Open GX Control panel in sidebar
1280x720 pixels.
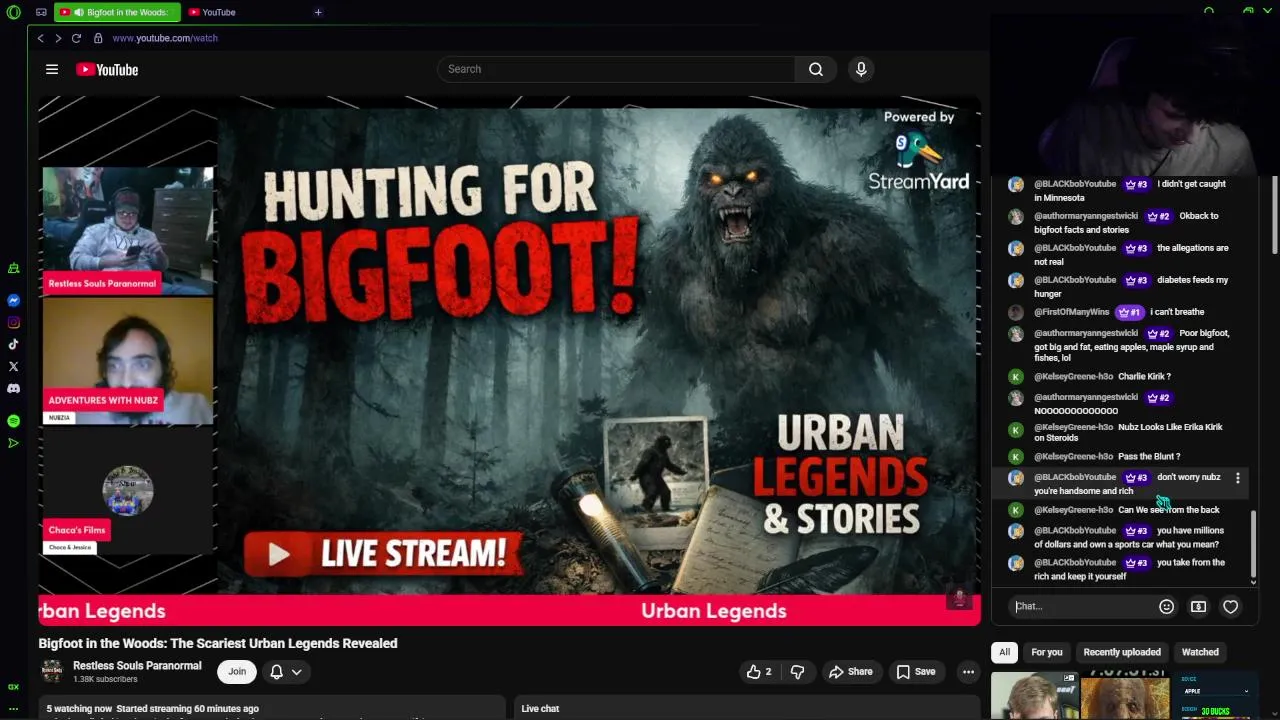coord(13,686)
